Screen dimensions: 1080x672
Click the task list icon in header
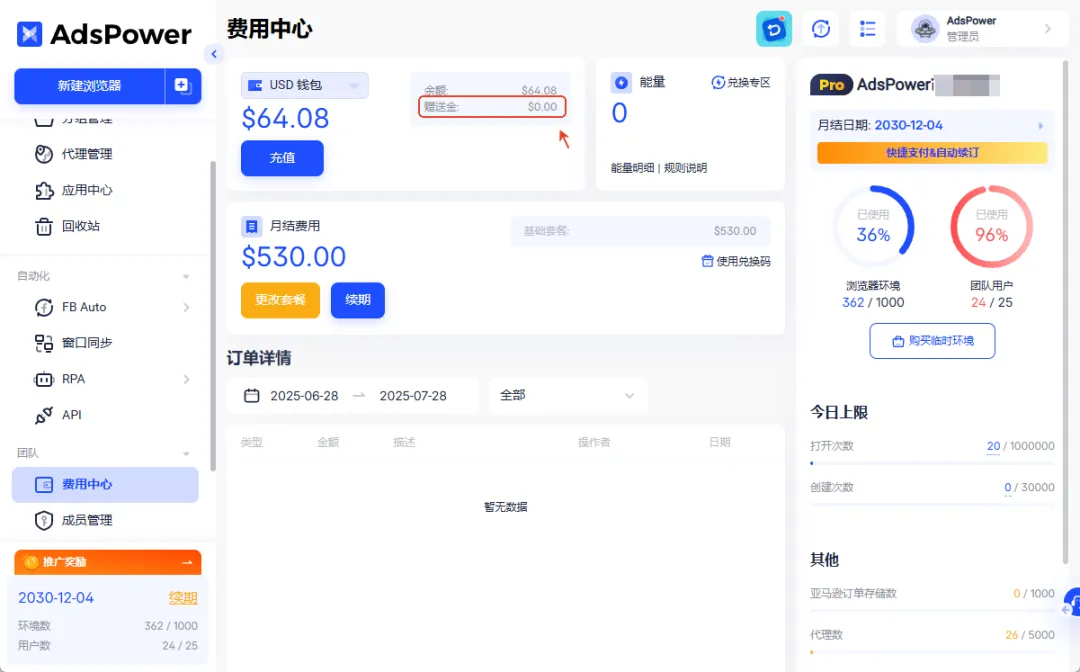[x=867, y=29]
